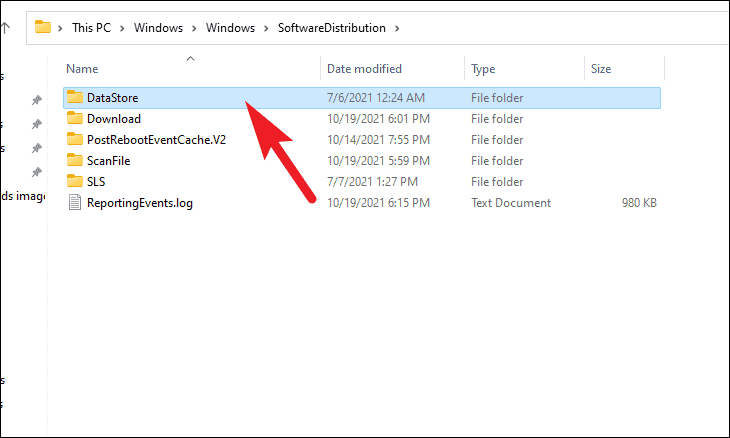730x438 pixels.
Task: Select the ReportingEvents.log file name
Action: [140, 203]
